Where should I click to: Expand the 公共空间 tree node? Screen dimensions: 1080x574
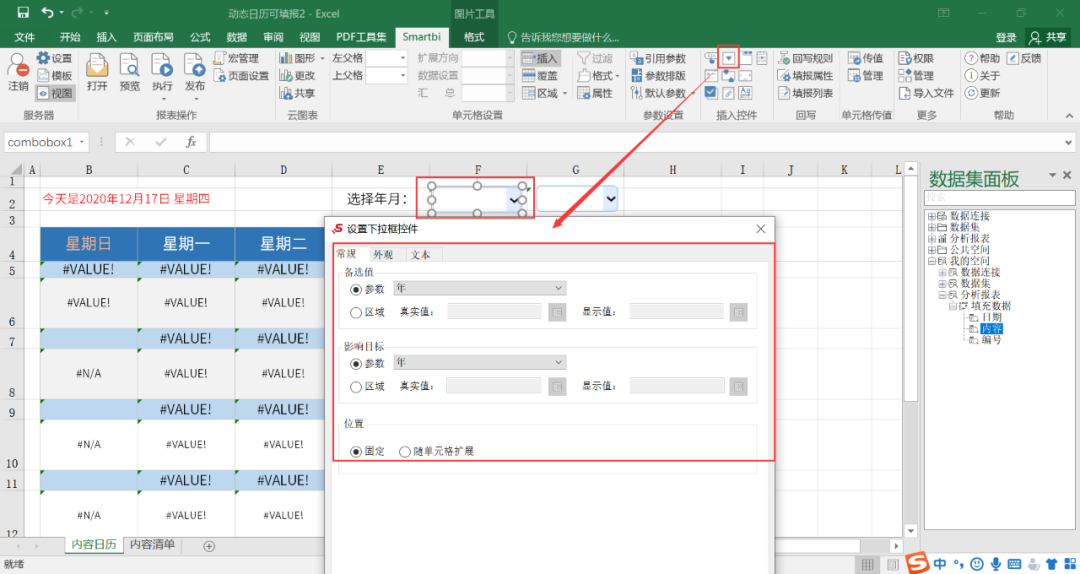click(932, 250)
